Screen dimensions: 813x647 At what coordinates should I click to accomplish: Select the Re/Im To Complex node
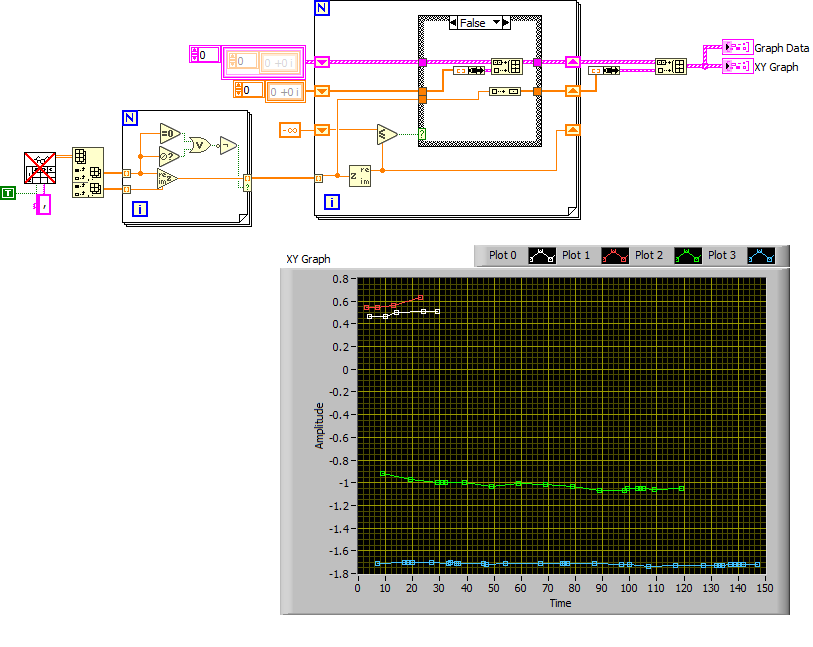167,178
